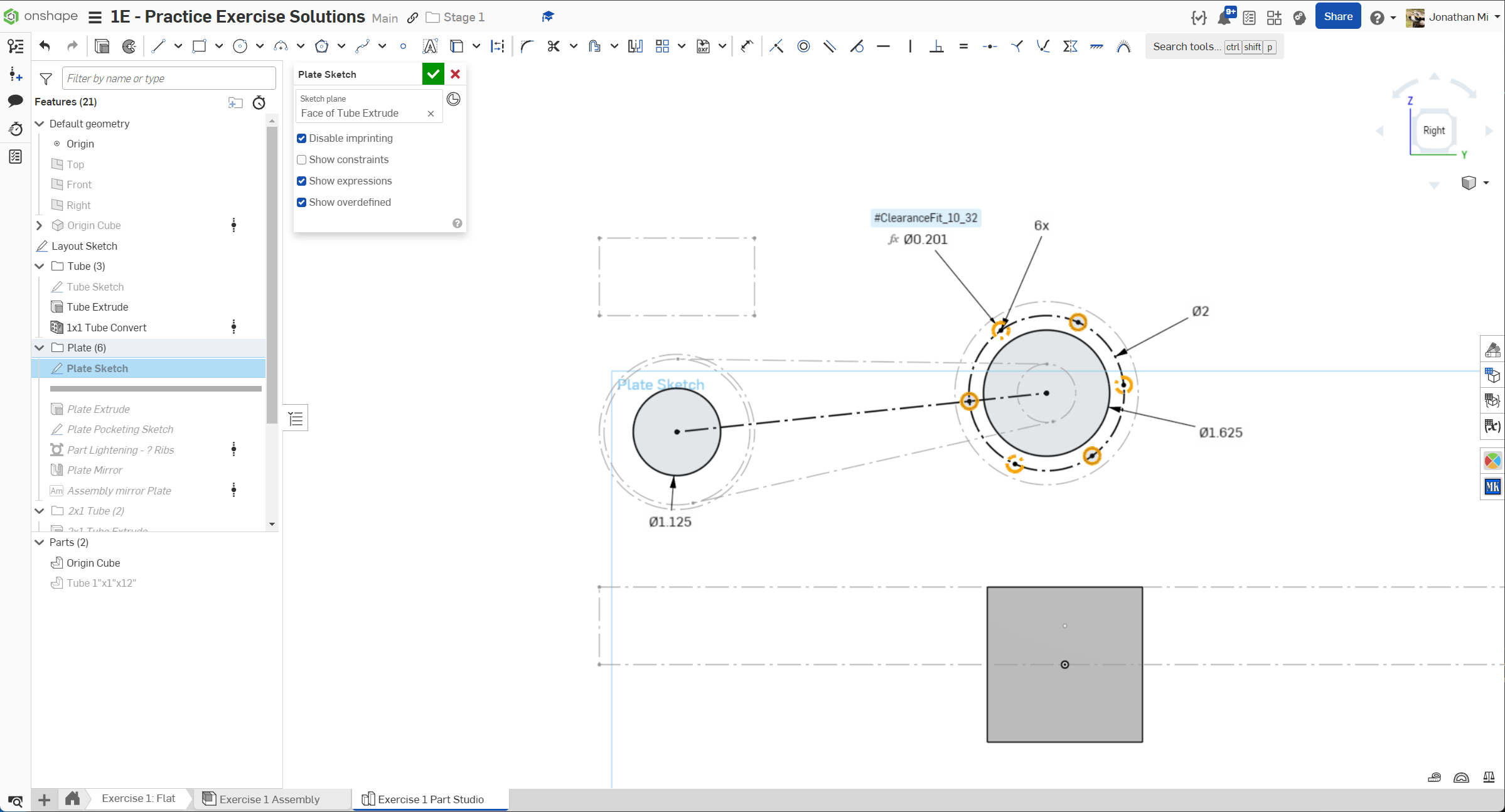The image size is (1505, 812).
Task: Open the Exercise 1: Flat tab
Action: pos(138,798)
